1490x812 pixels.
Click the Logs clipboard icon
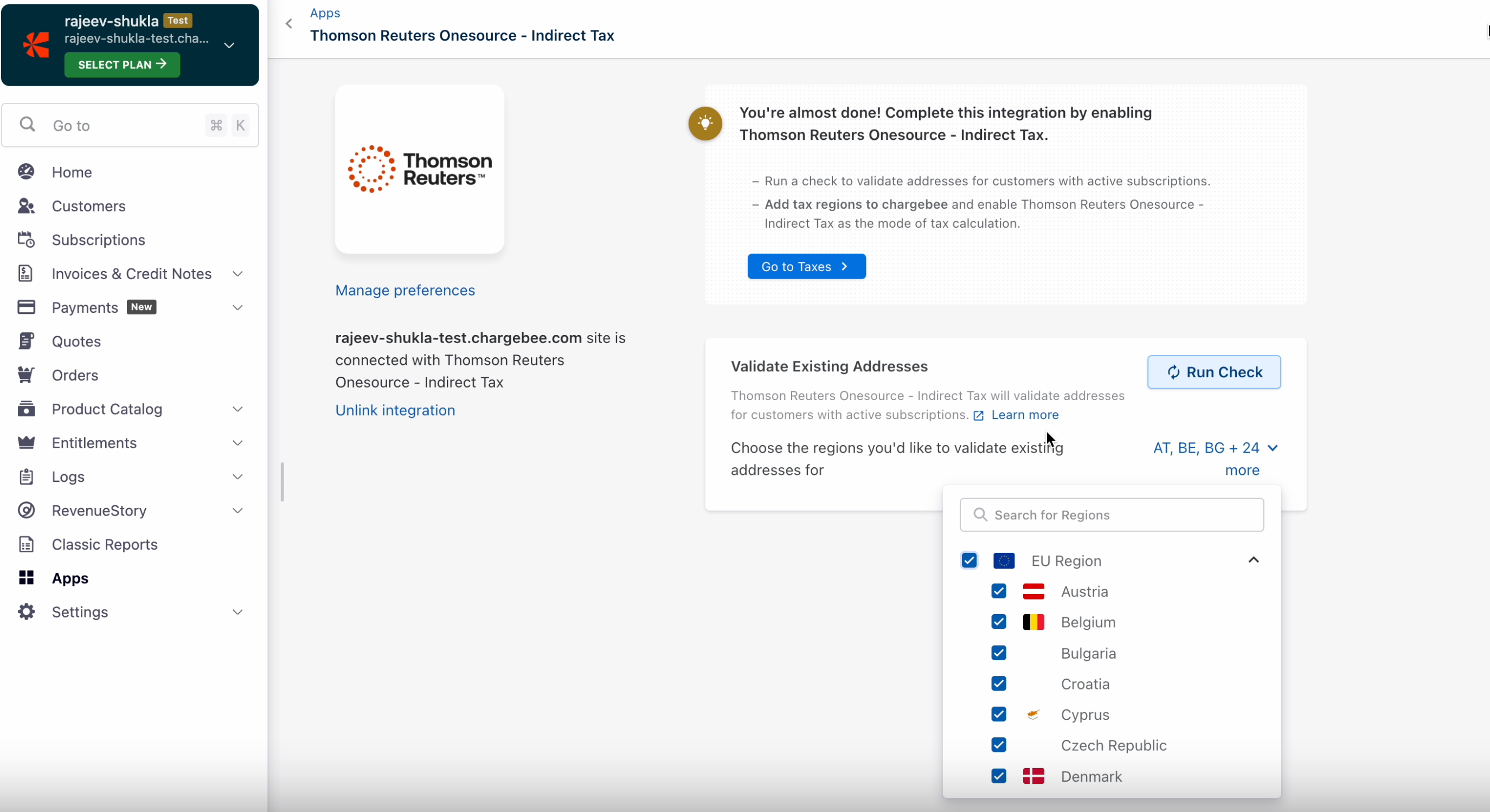(x=26, y=476)
